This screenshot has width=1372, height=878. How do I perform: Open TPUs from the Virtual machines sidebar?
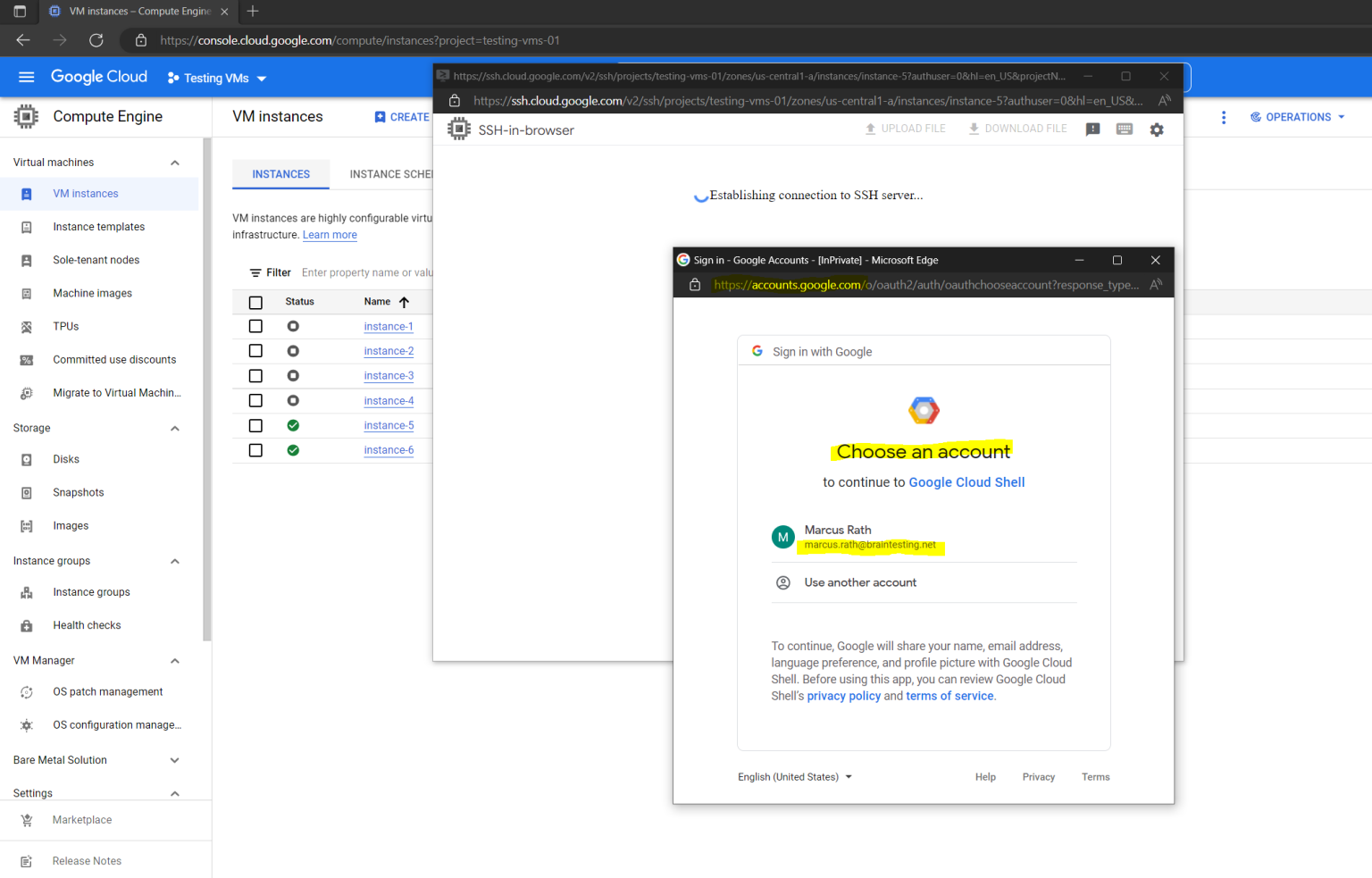64,326
